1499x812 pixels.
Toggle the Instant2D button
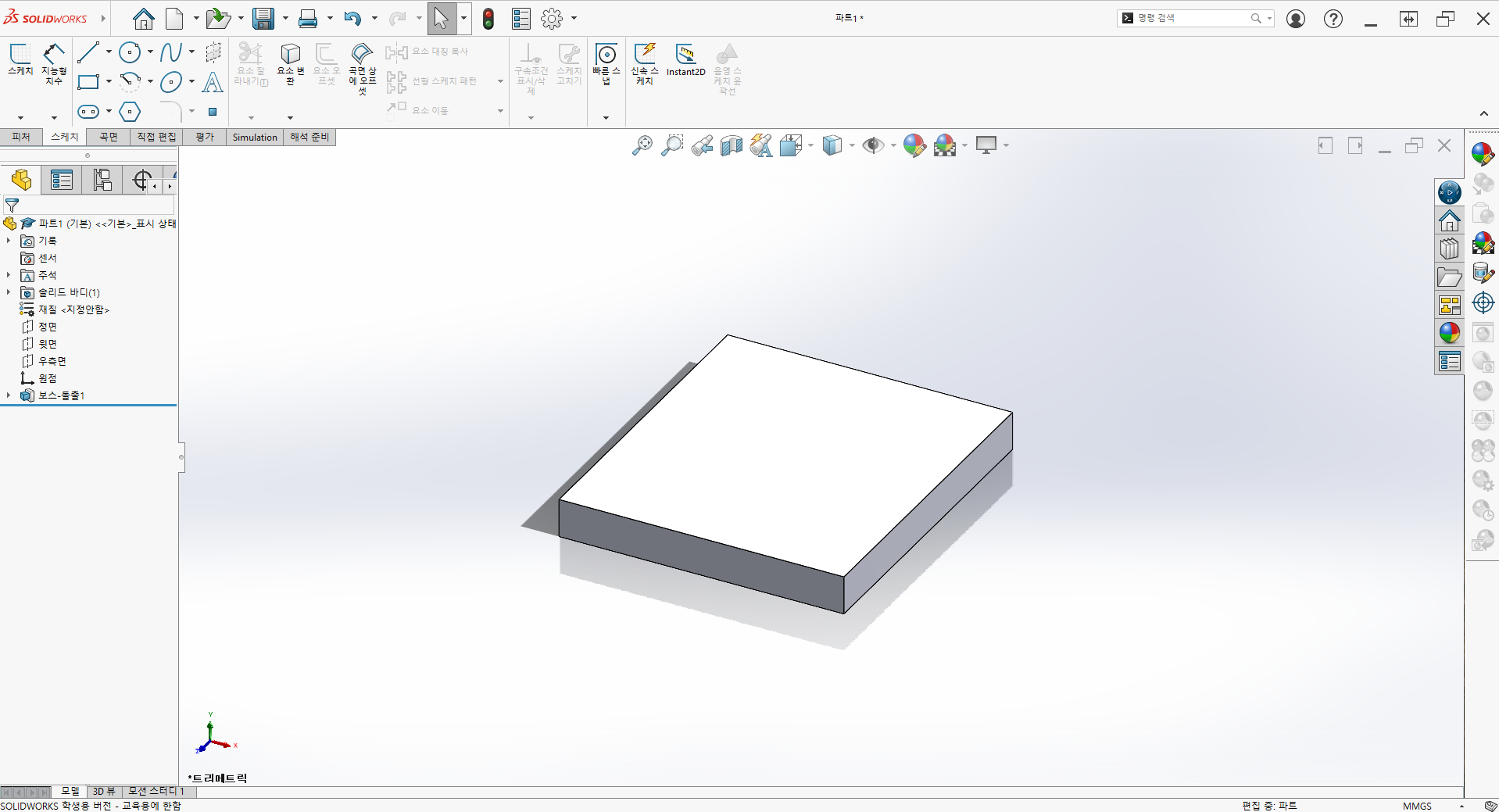[685, 61]
